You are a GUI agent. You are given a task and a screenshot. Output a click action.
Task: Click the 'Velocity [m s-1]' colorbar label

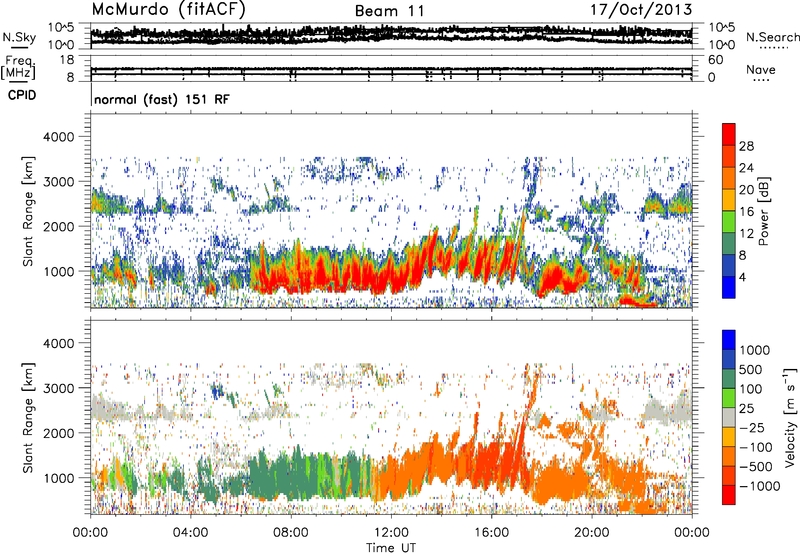coord(790,417)
